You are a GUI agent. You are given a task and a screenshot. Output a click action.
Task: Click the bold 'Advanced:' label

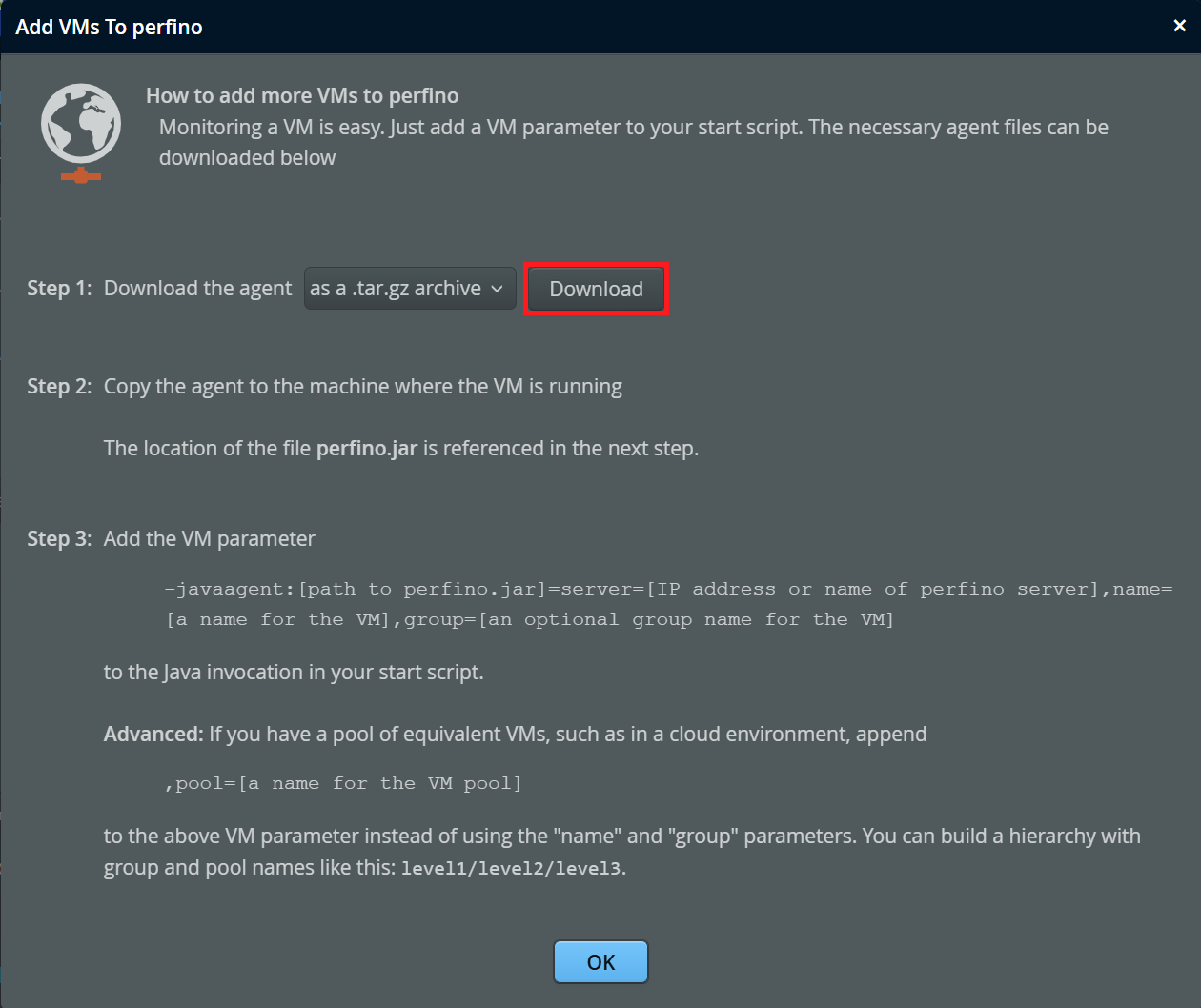point(153,735)
